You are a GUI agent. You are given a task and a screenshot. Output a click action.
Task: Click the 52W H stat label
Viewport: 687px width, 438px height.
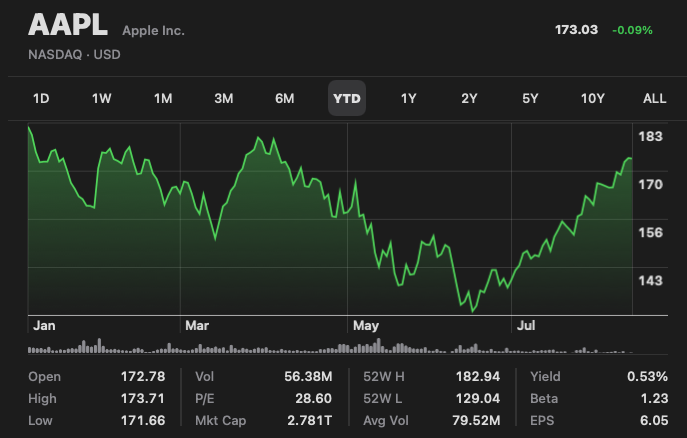pos(384,377)
